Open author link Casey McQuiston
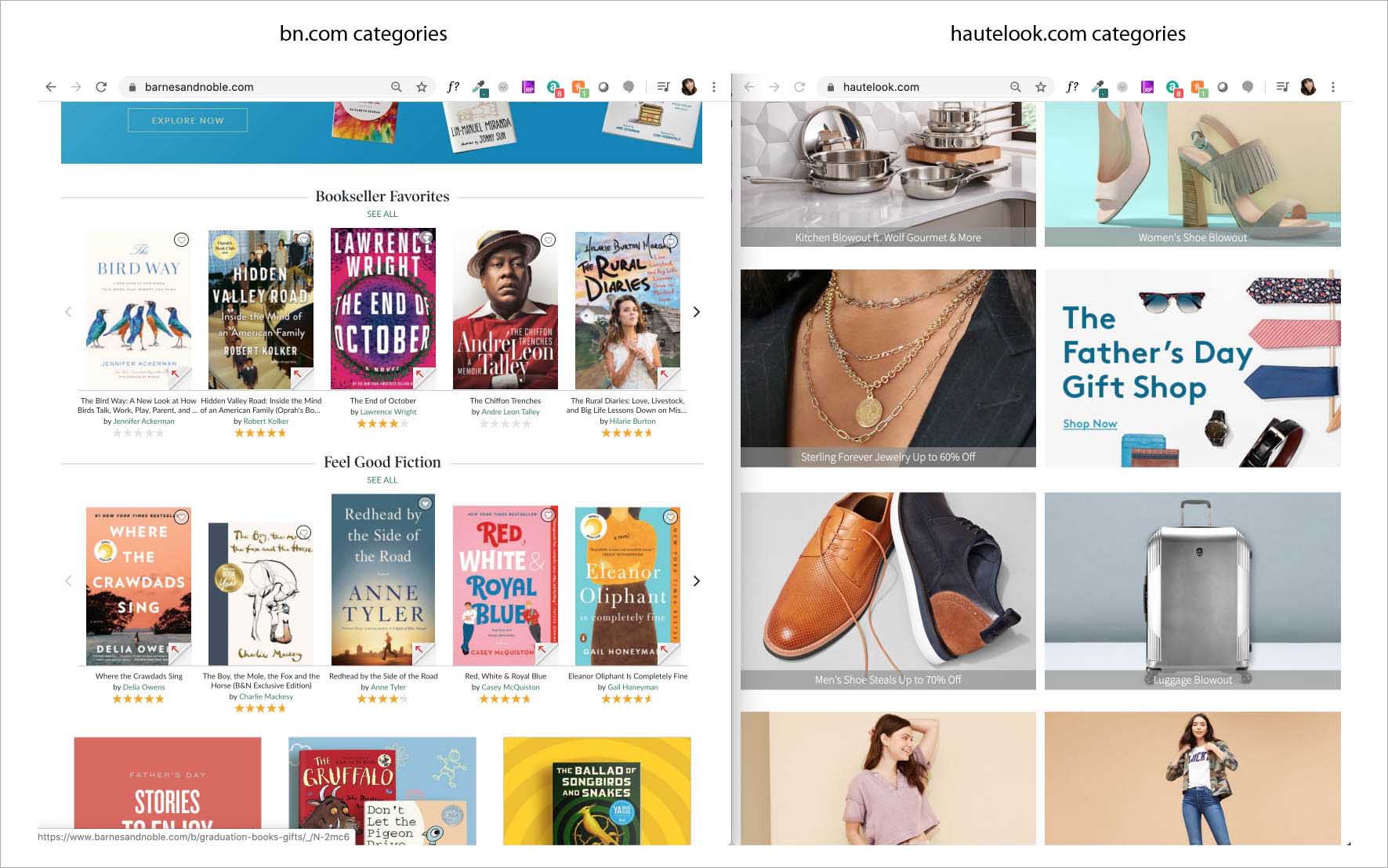The width and height of the screenshot is (1388, 868). [x=510, y=688]
